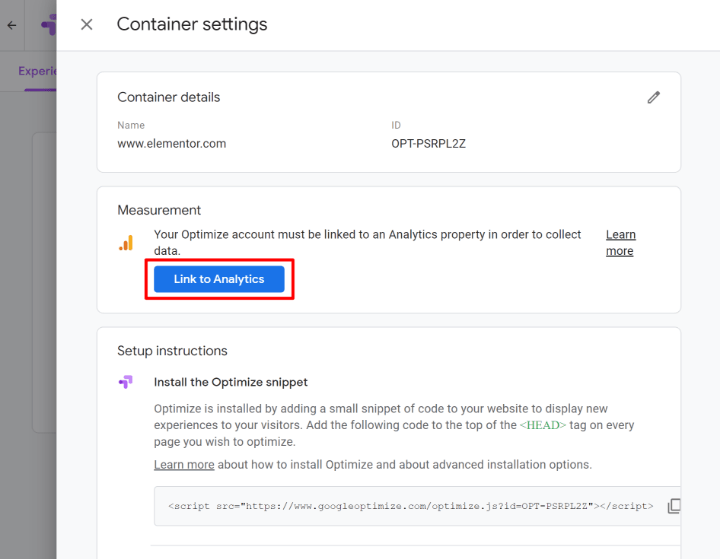
Task: Click the Container details card heading
Action: tap(168, 97)
